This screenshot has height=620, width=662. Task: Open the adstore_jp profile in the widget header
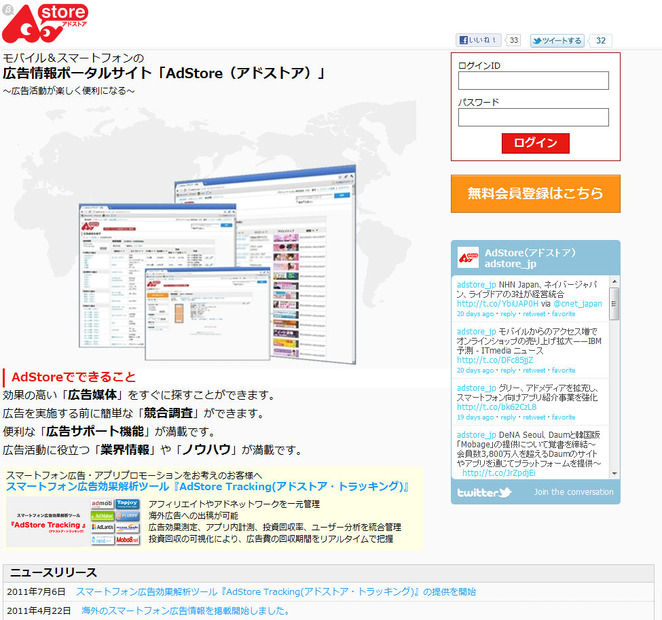[x=510, y=264]
